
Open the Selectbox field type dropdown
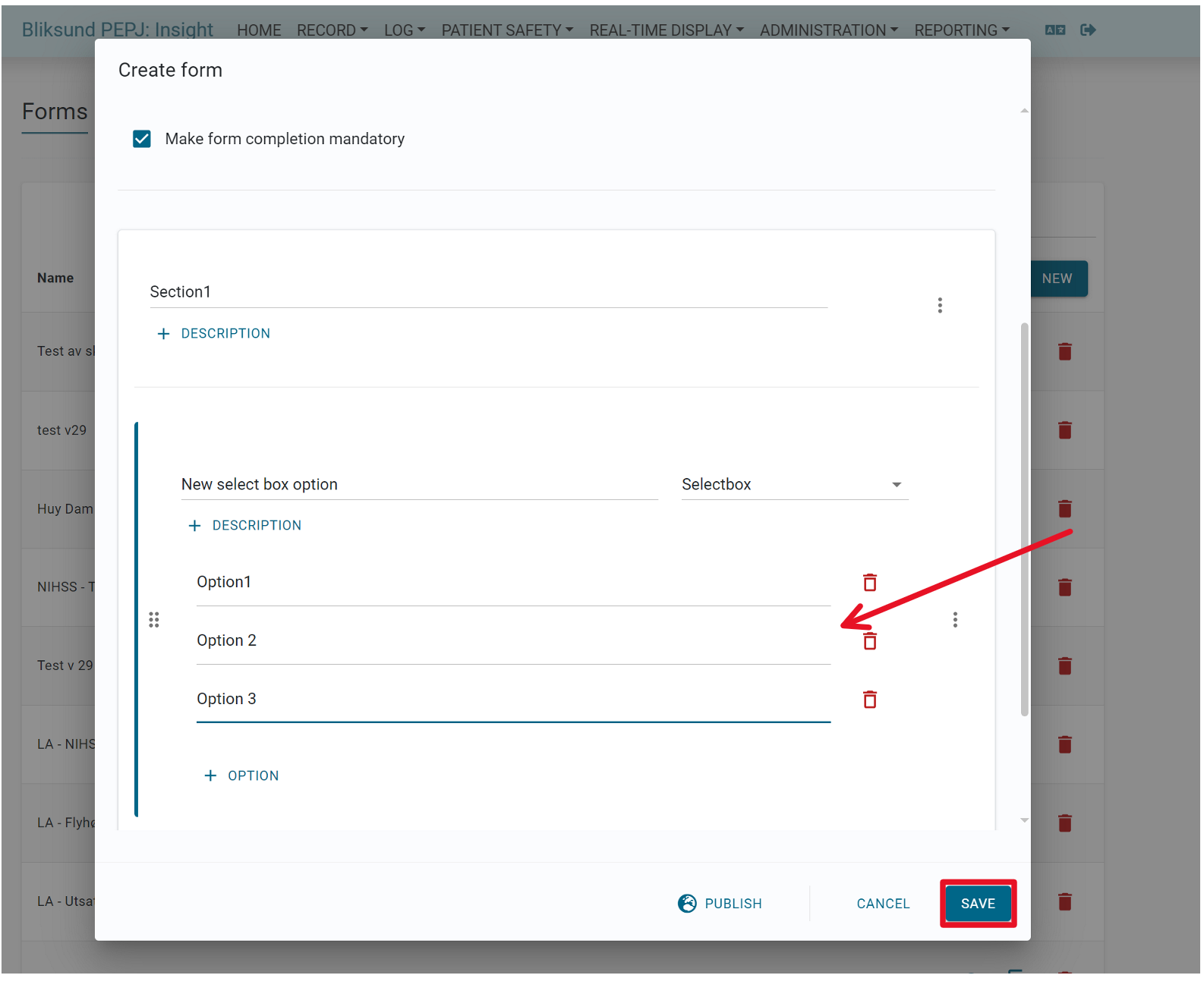pyautogui.click(x=794, y=484)
